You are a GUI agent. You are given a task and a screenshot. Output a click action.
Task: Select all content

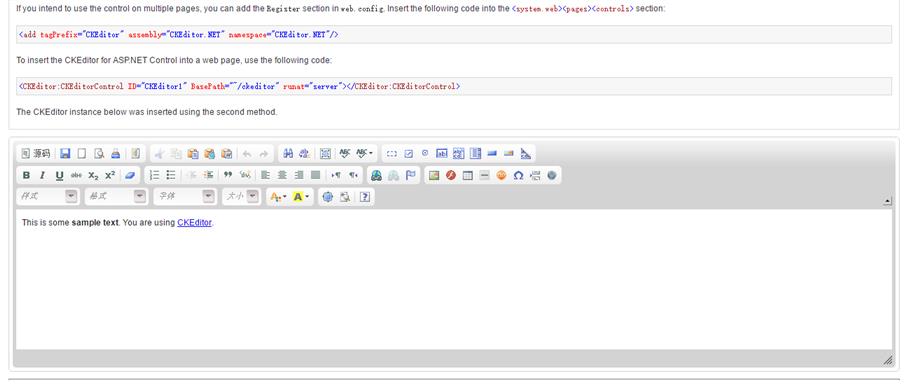(325, 154)
